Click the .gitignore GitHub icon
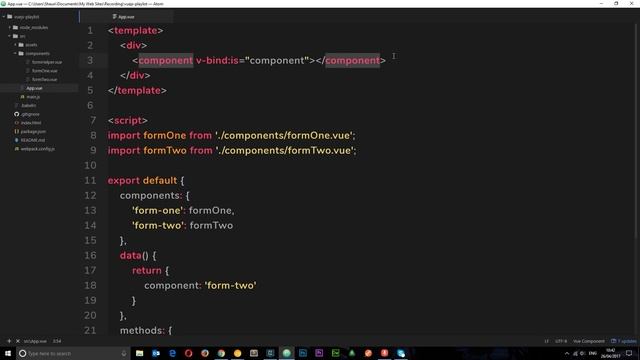 pyautogui.click(x=17, y=114)
